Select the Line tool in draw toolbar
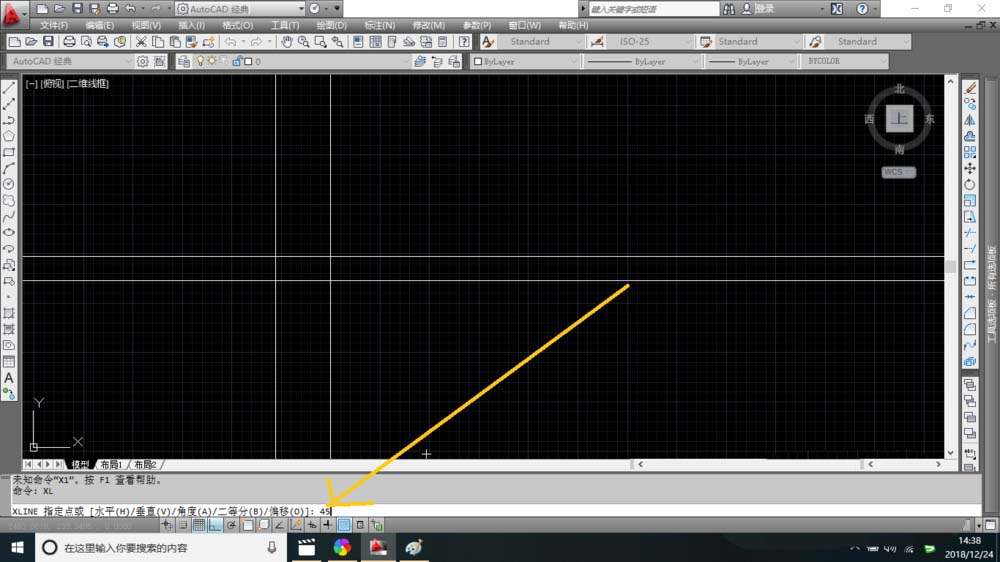The image size is (1000, 562). click(x=9, y=88)
